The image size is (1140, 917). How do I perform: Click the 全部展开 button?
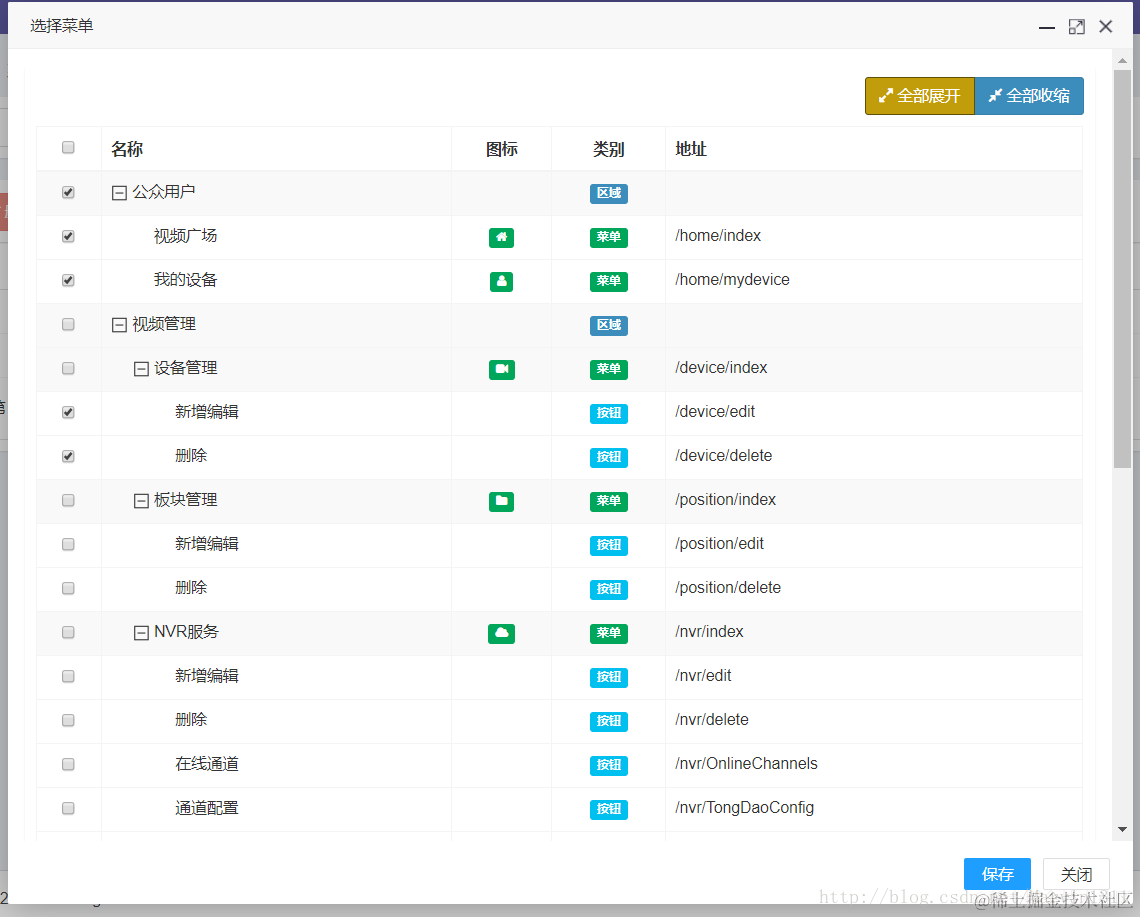pos(920,96)
